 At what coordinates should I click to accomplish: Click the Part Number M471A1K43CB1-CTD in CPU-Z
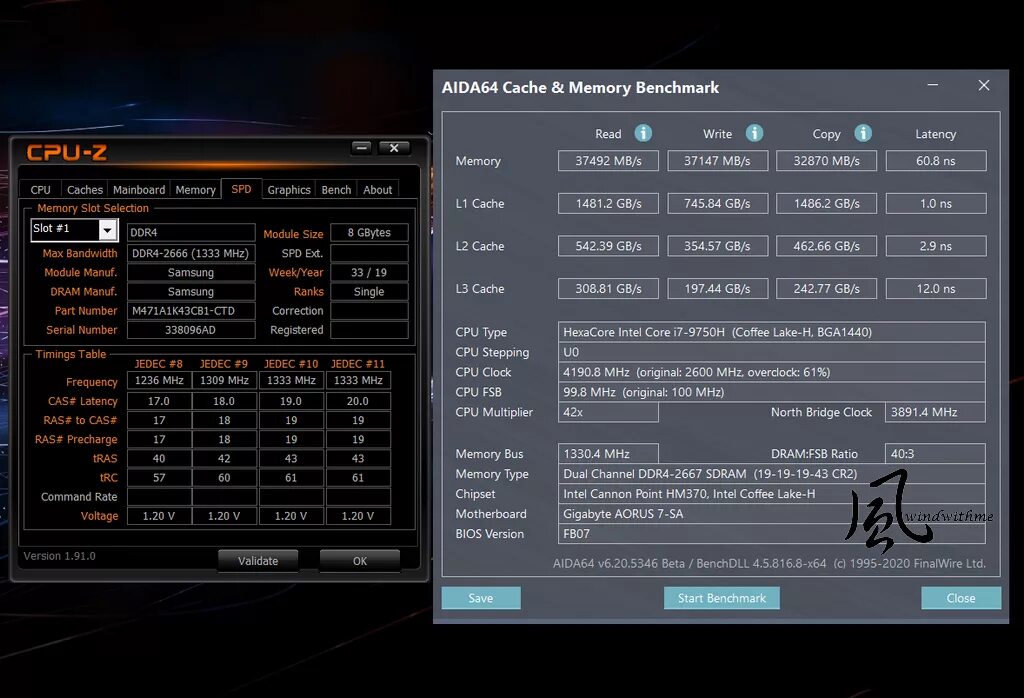[191, 311]
